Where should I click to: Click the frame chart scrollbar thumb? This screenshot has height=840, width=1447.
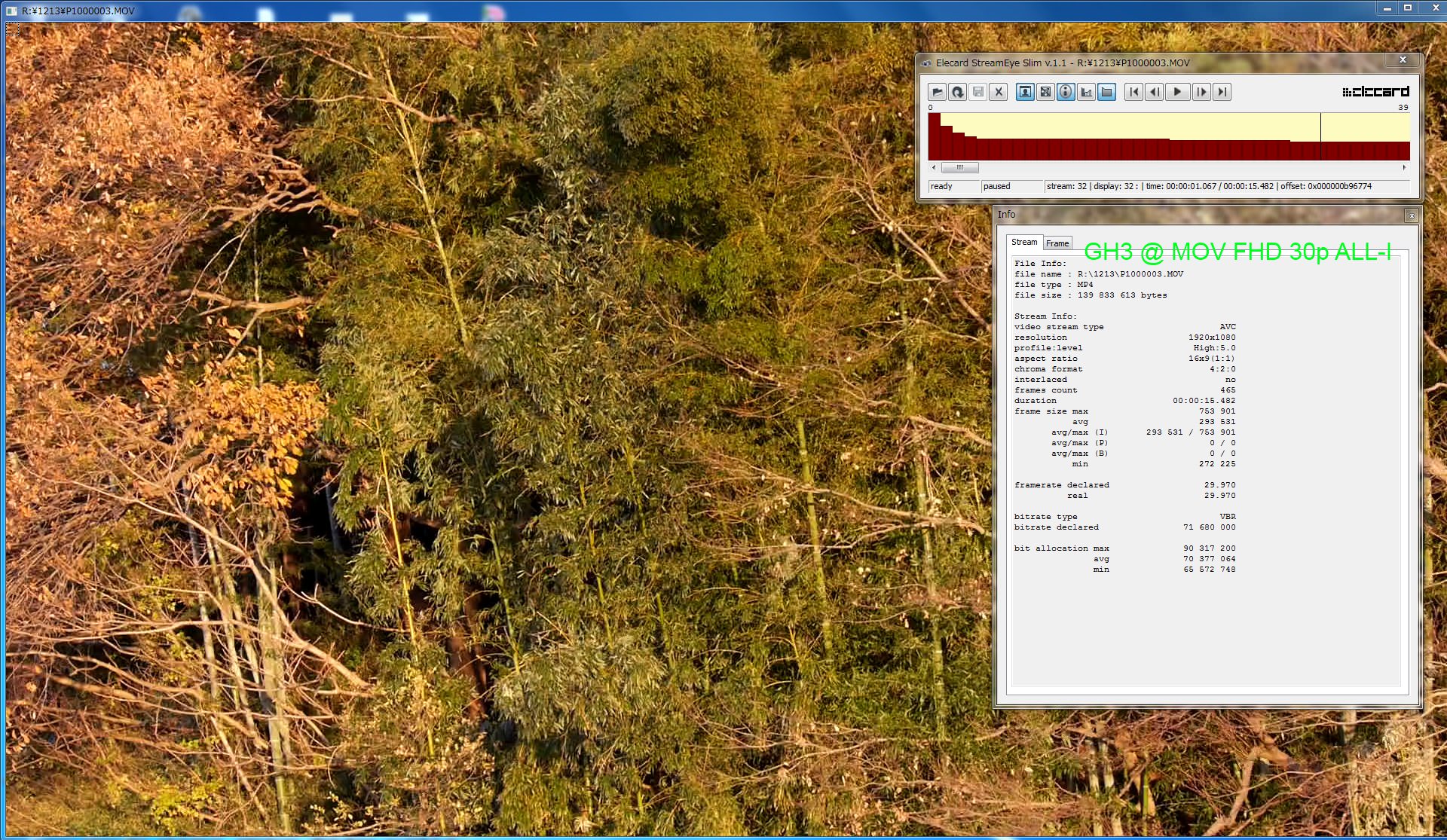[x=959, y=167]
